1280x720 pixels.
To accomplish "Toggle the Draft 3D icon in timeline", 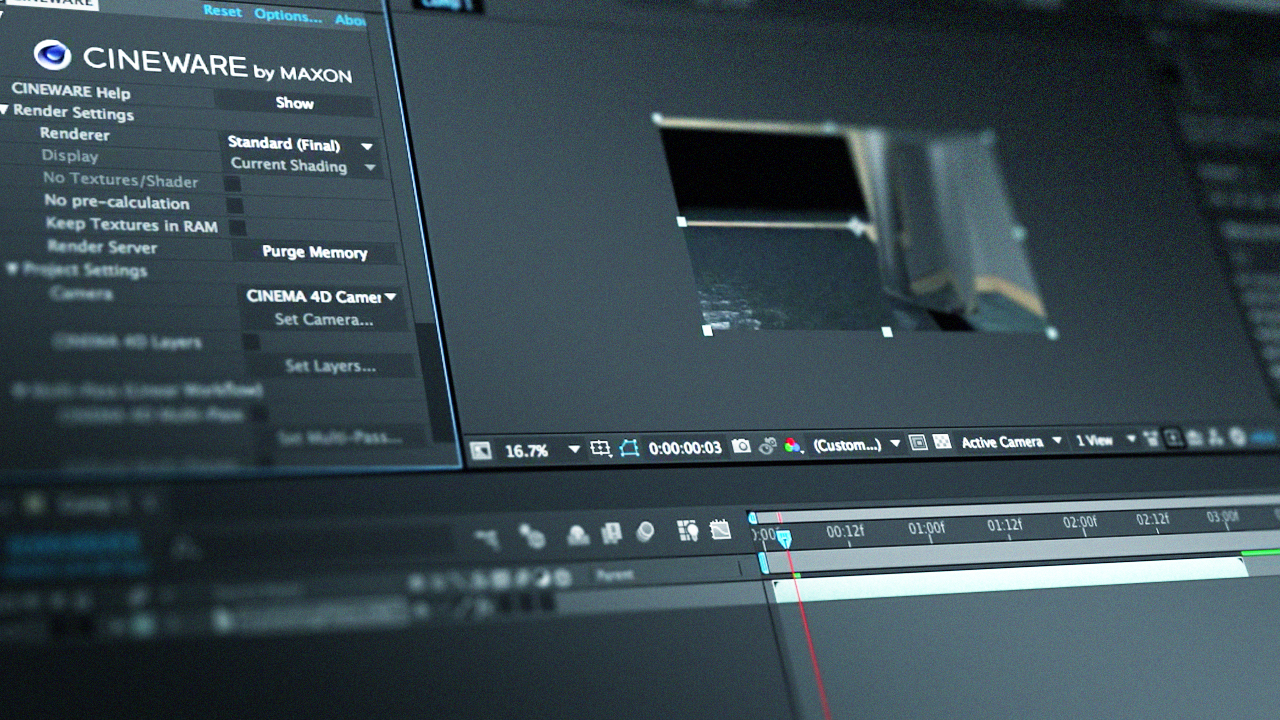I will pyautogui.click(x=531, y=537).
